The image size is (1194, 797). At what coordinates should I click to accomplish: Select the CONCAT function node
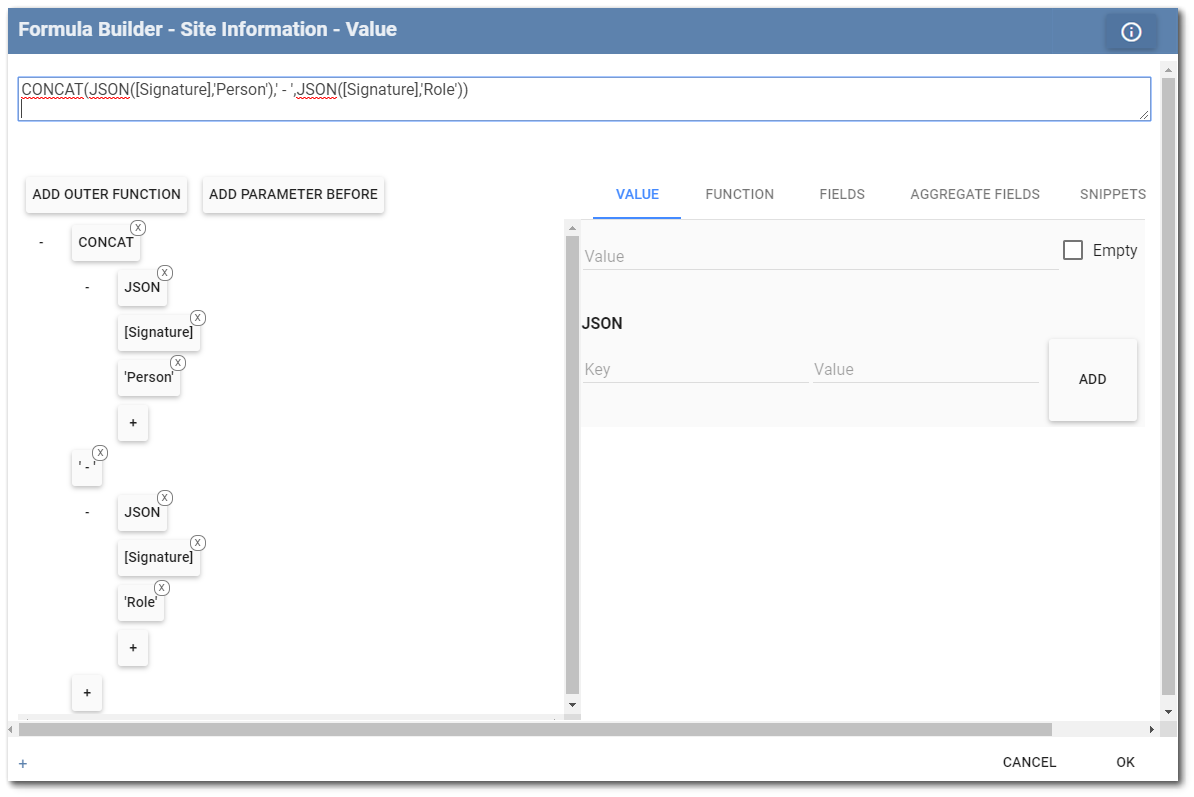pyautogui.click(x=106, y=242)
